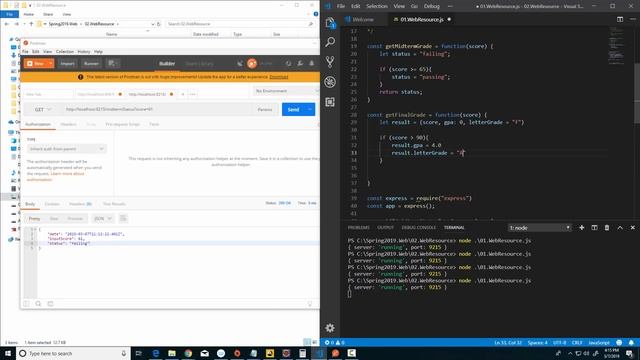
Task: Click the console icon in Postman's bottom bar
Action: tap(51, 304)
